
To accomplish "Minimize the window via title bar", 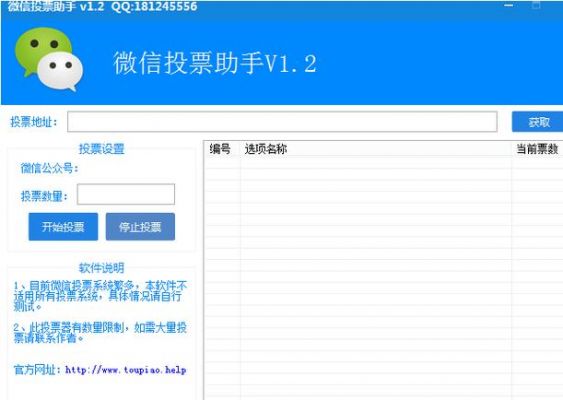I will click(508, 5).
